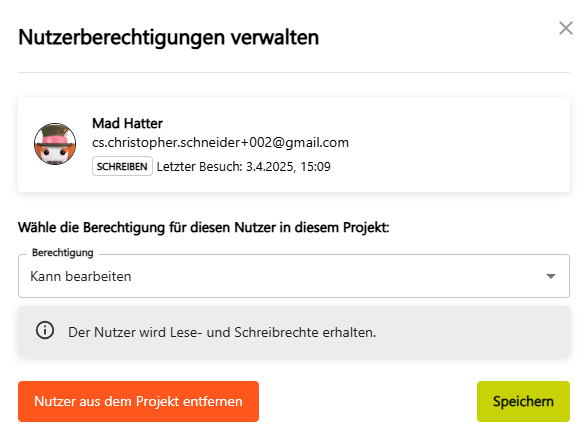Viewport: 581px width, 429px height.
Task: Open the 'Kann bearbeiten' permission selector
Action: coord(293,276)
